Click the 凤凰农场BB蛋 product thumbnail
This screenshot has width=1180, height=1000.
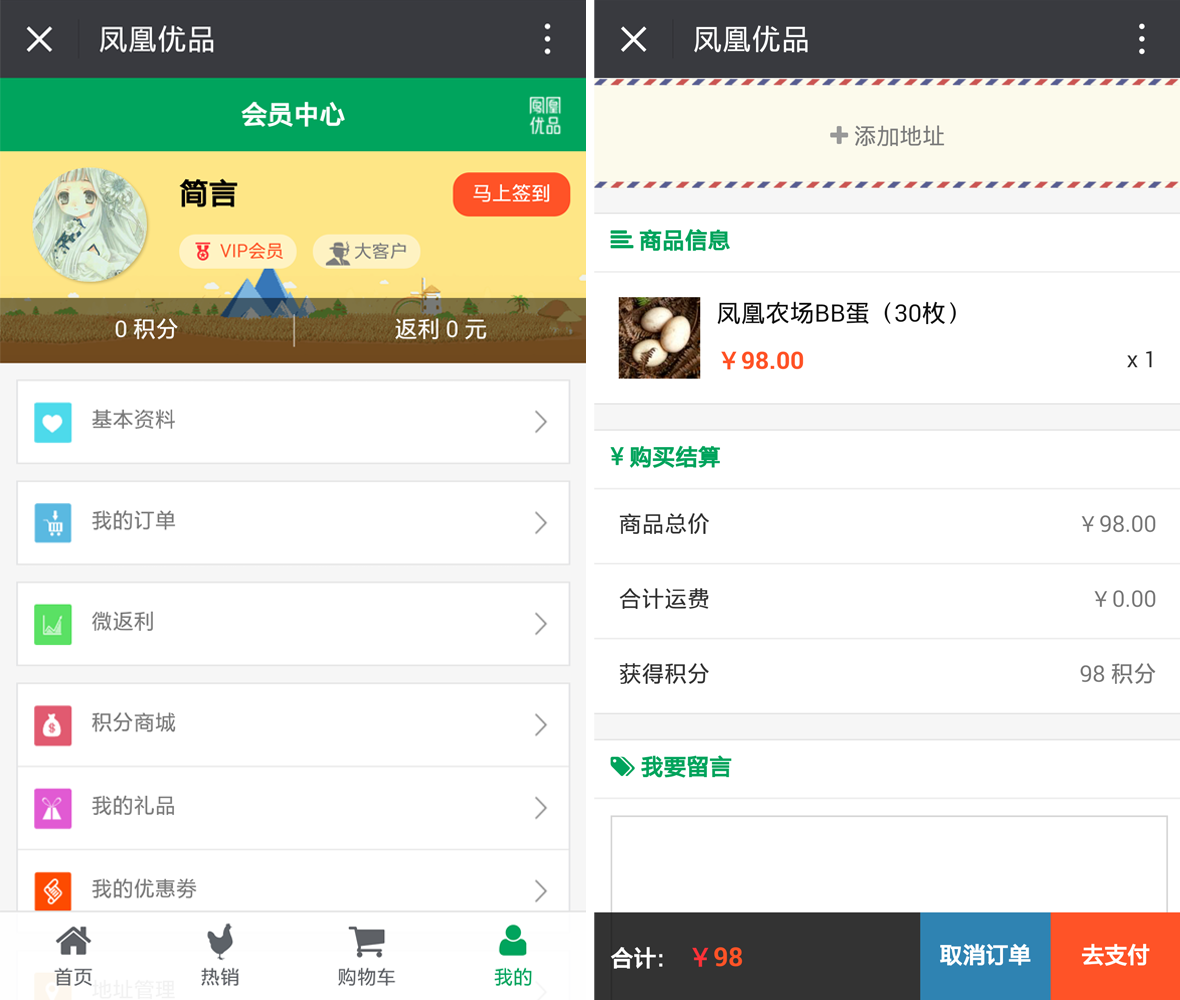point(659,338)
